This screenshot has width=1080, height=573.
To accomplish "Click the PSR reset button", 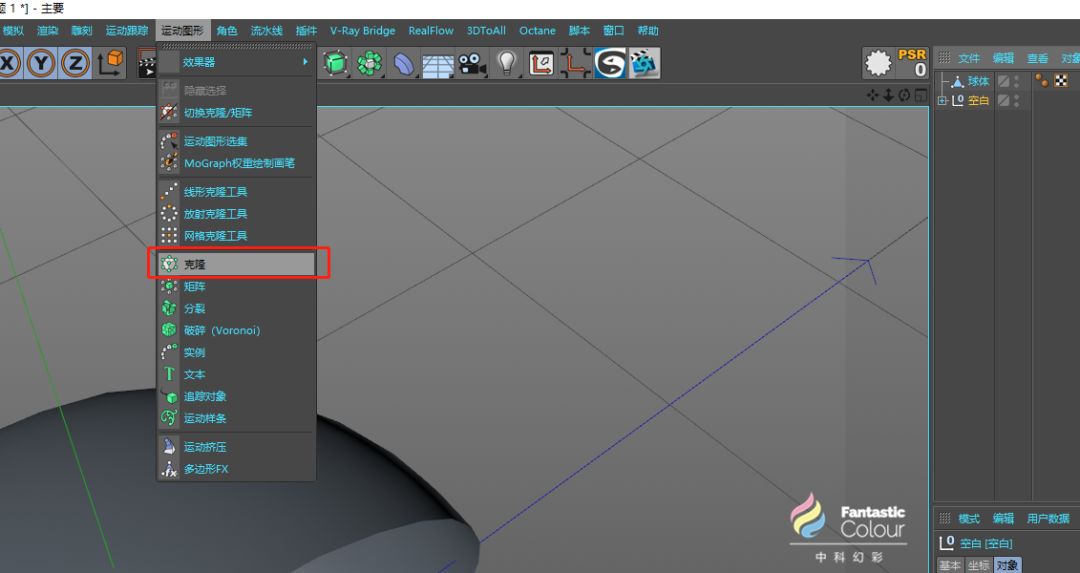I will point(911,63).
